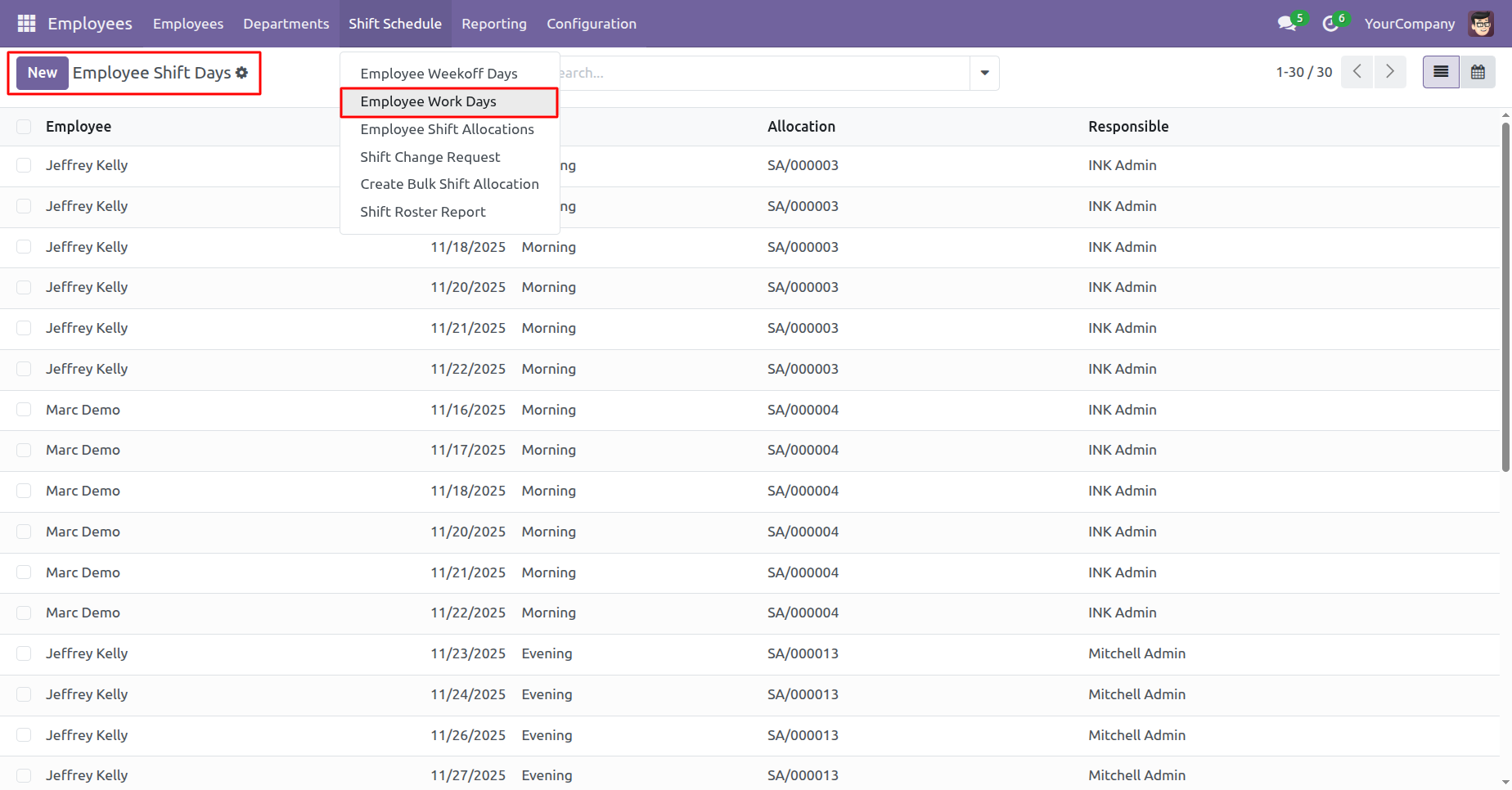Click the YourCompany company switcher
The height and width of the screenshot is (790, 1512).
coord(1409,24)
